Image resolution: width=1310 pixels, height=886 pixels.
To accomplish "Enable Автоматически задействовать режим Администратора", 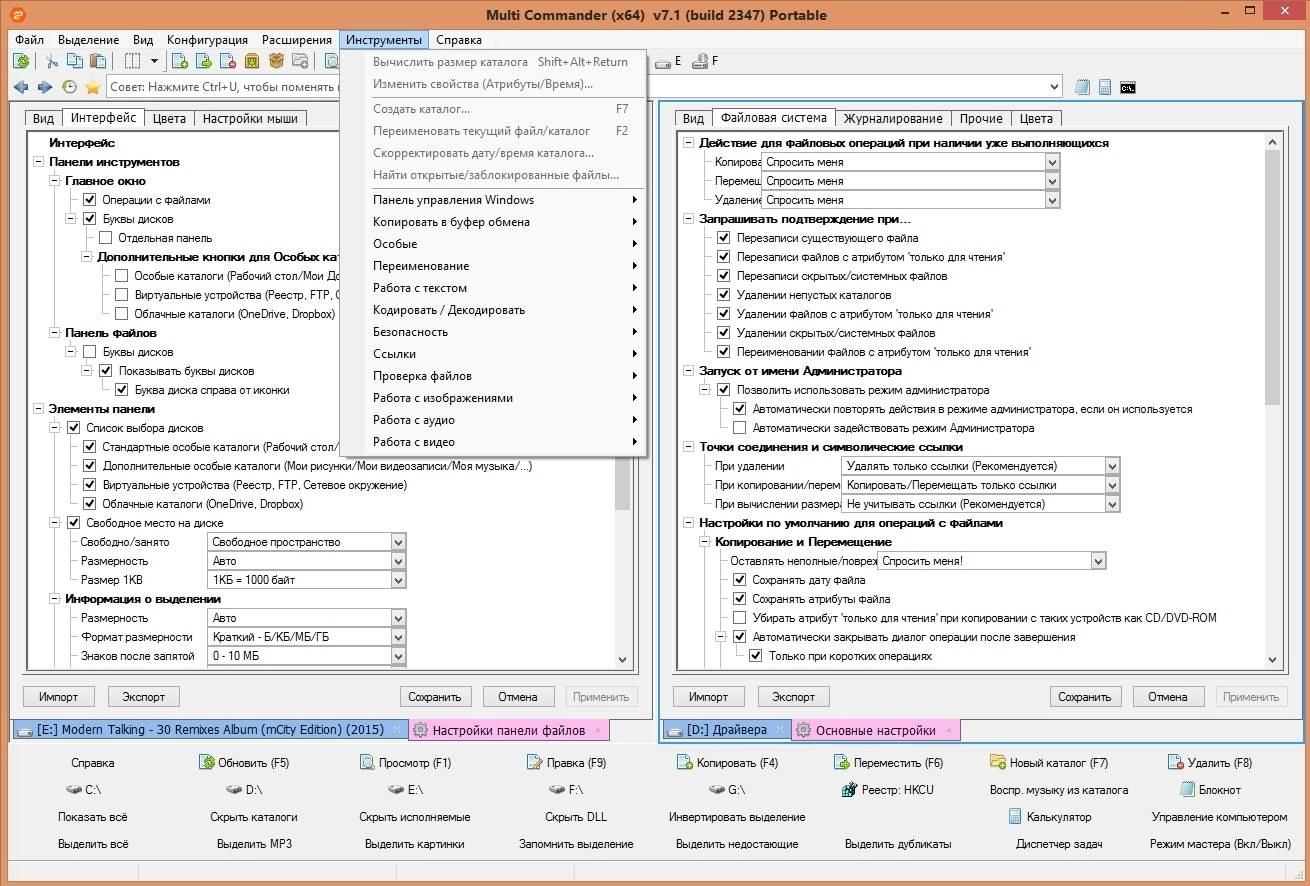I will [740, 428].
